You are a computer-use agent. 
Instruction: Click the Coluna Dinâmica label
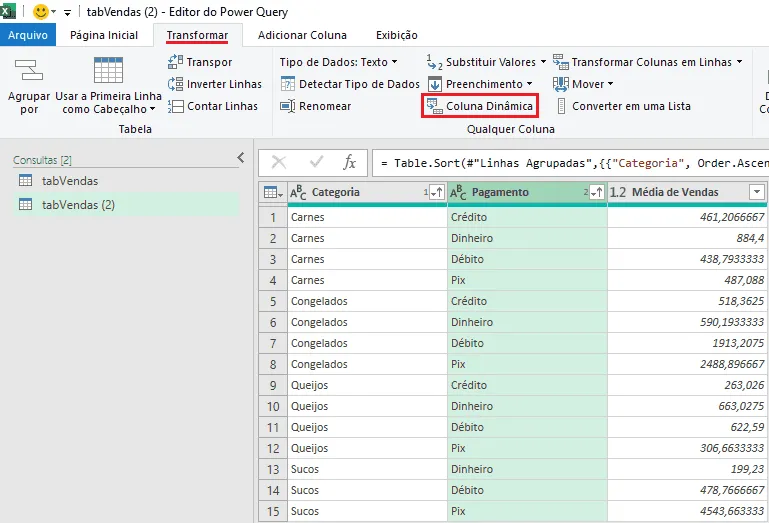click(489, 106)
